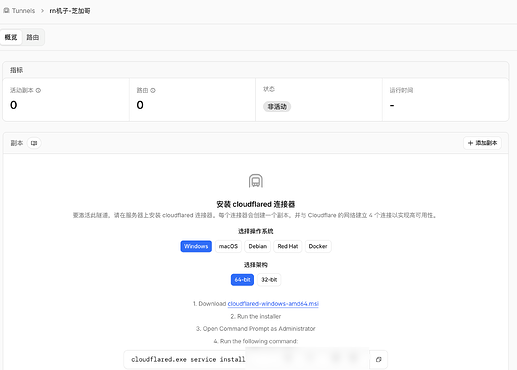Click the cloudflared connector icon

(256, 181)
